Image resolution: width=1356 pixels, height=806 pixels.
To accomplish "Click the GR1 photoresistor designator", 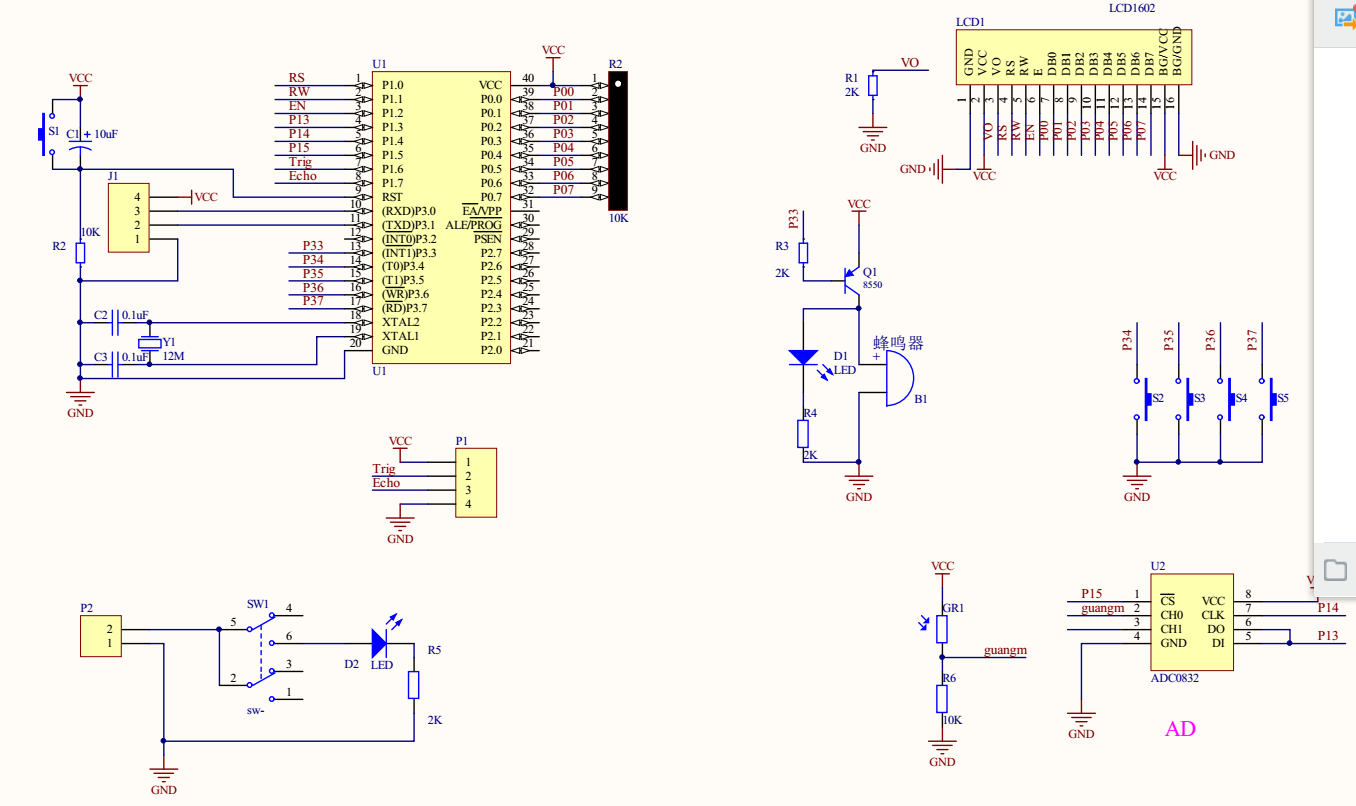I will pos(955,608).
